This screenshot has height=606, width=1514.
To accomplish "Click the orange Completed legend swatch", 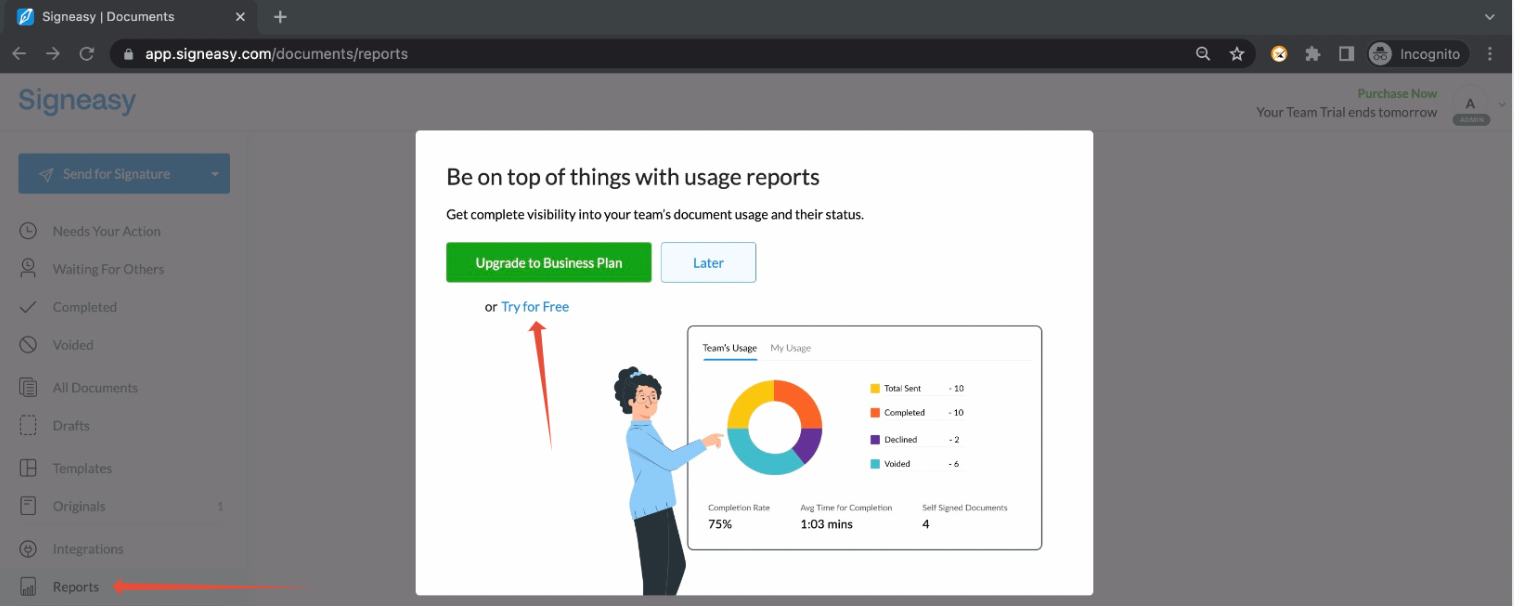I will (875, 413).
